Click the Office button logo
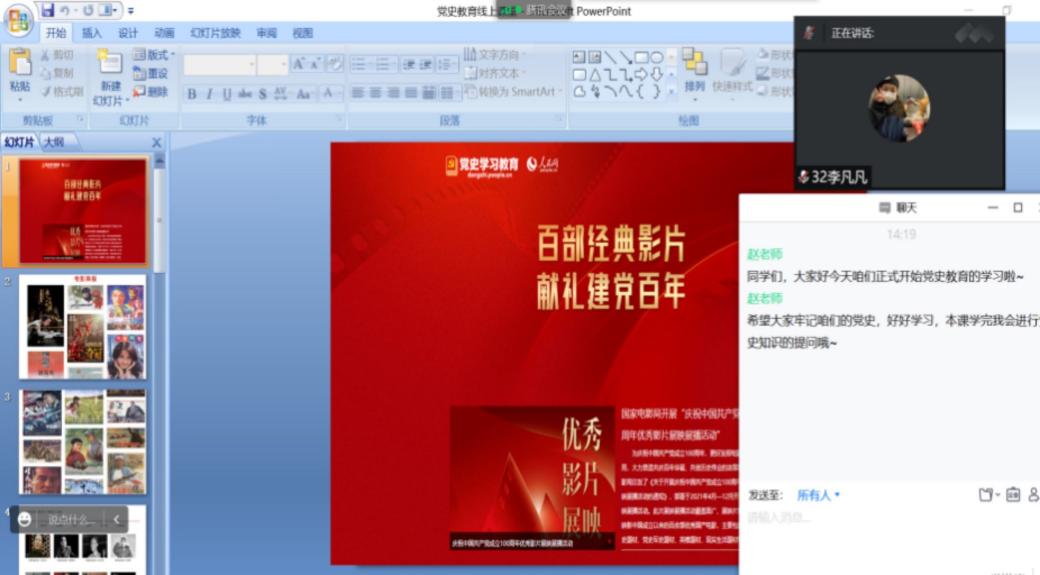1040x575 pixels. point(19,20)
